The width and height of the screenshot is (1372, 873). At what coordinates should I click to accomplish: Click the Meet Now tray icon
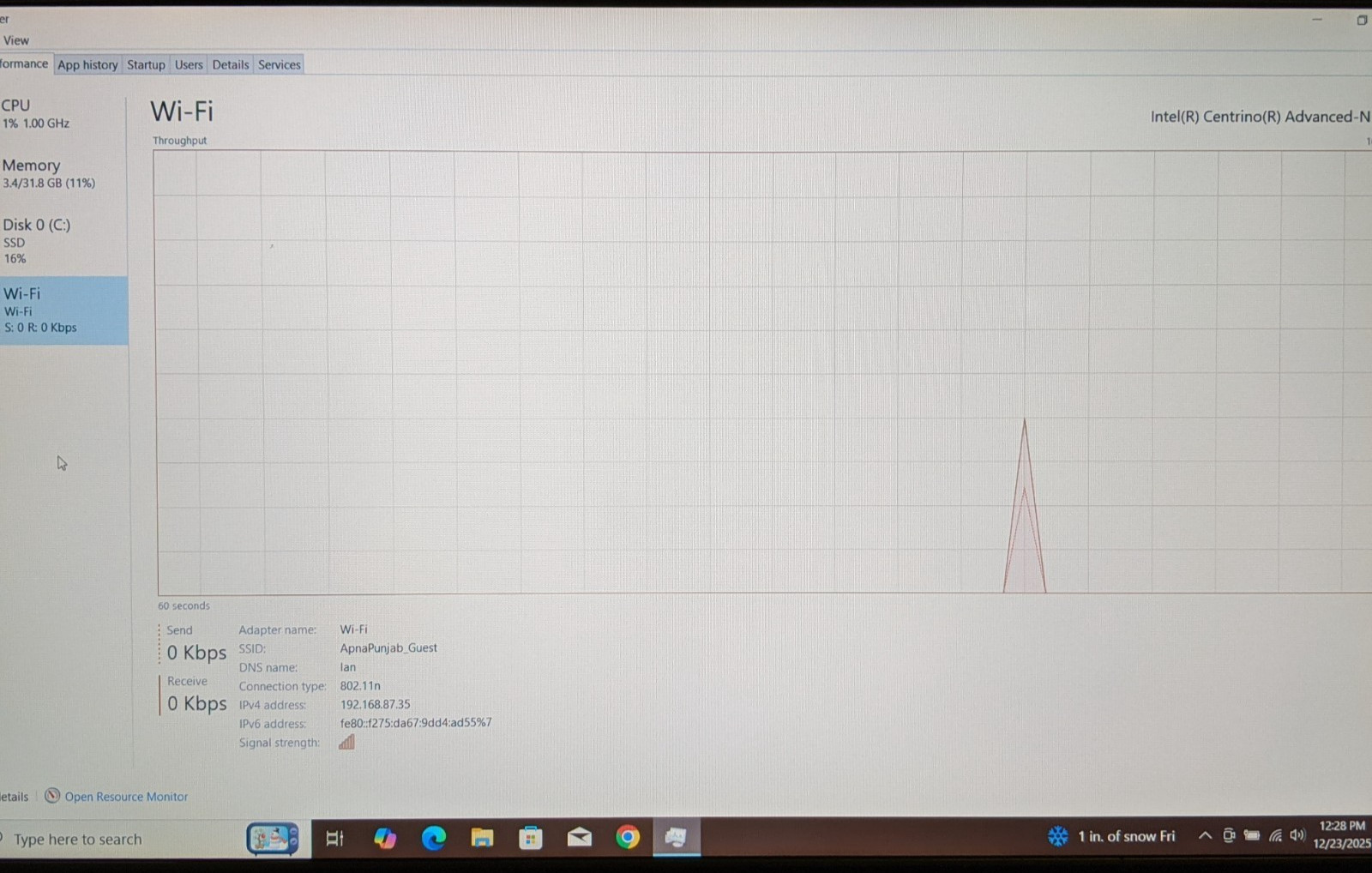coord(1229,835)
